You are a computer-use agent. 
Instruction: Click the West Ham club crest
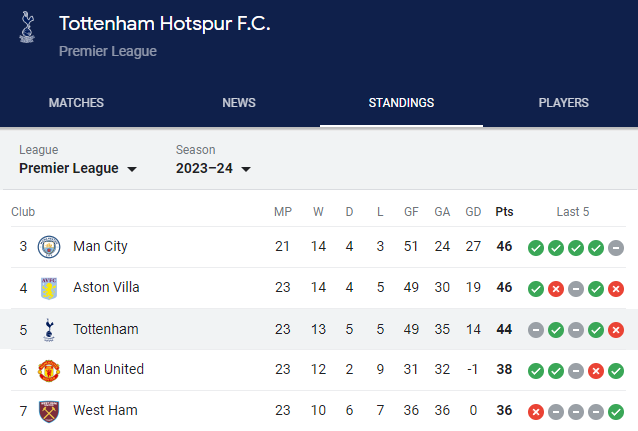49,411
